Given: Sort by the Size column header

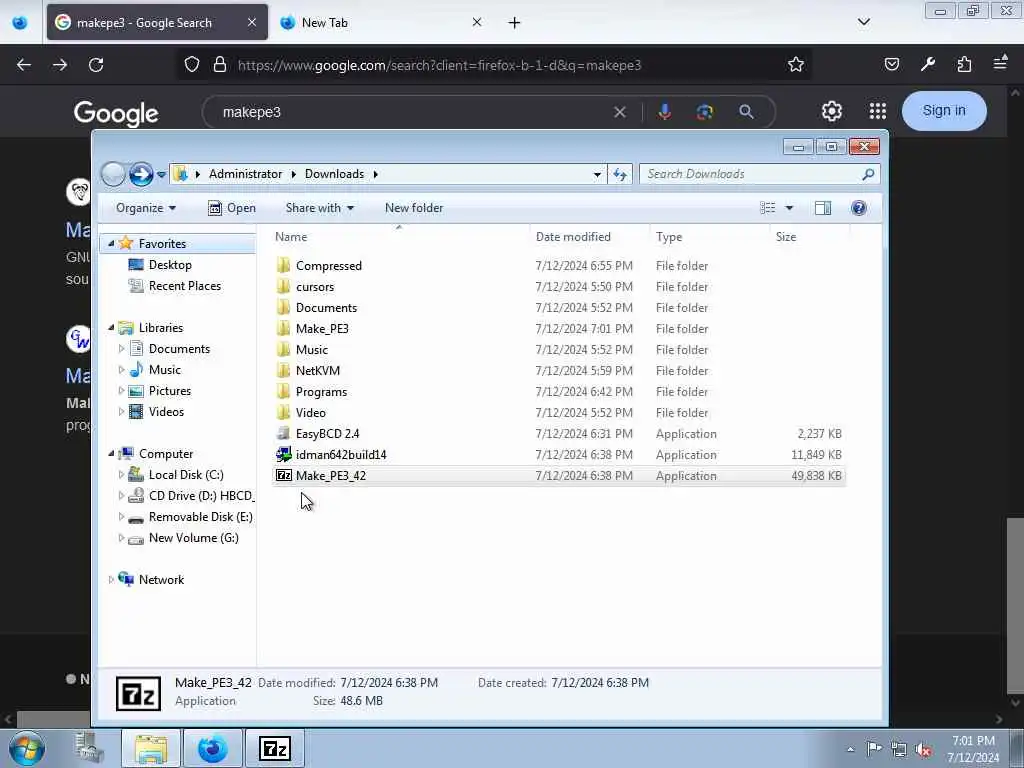Looking at the screenshot, I should pos(809,237).
